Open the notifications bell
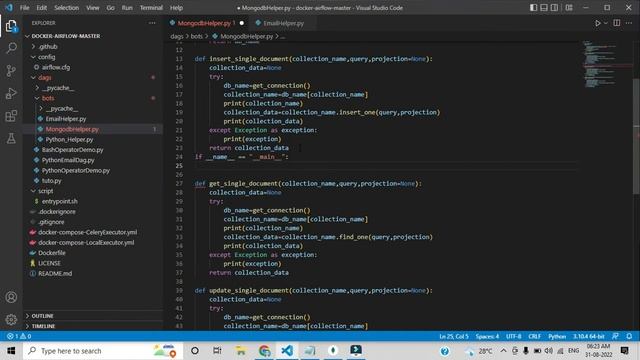This screenshot has width=640, height=360. (629, 336)
